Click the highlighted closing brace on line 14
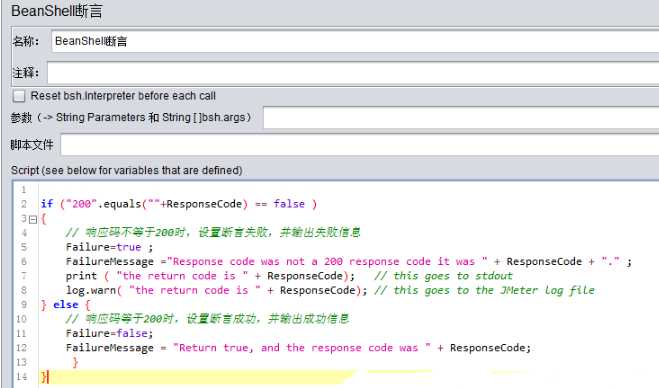 click(44, 377)
